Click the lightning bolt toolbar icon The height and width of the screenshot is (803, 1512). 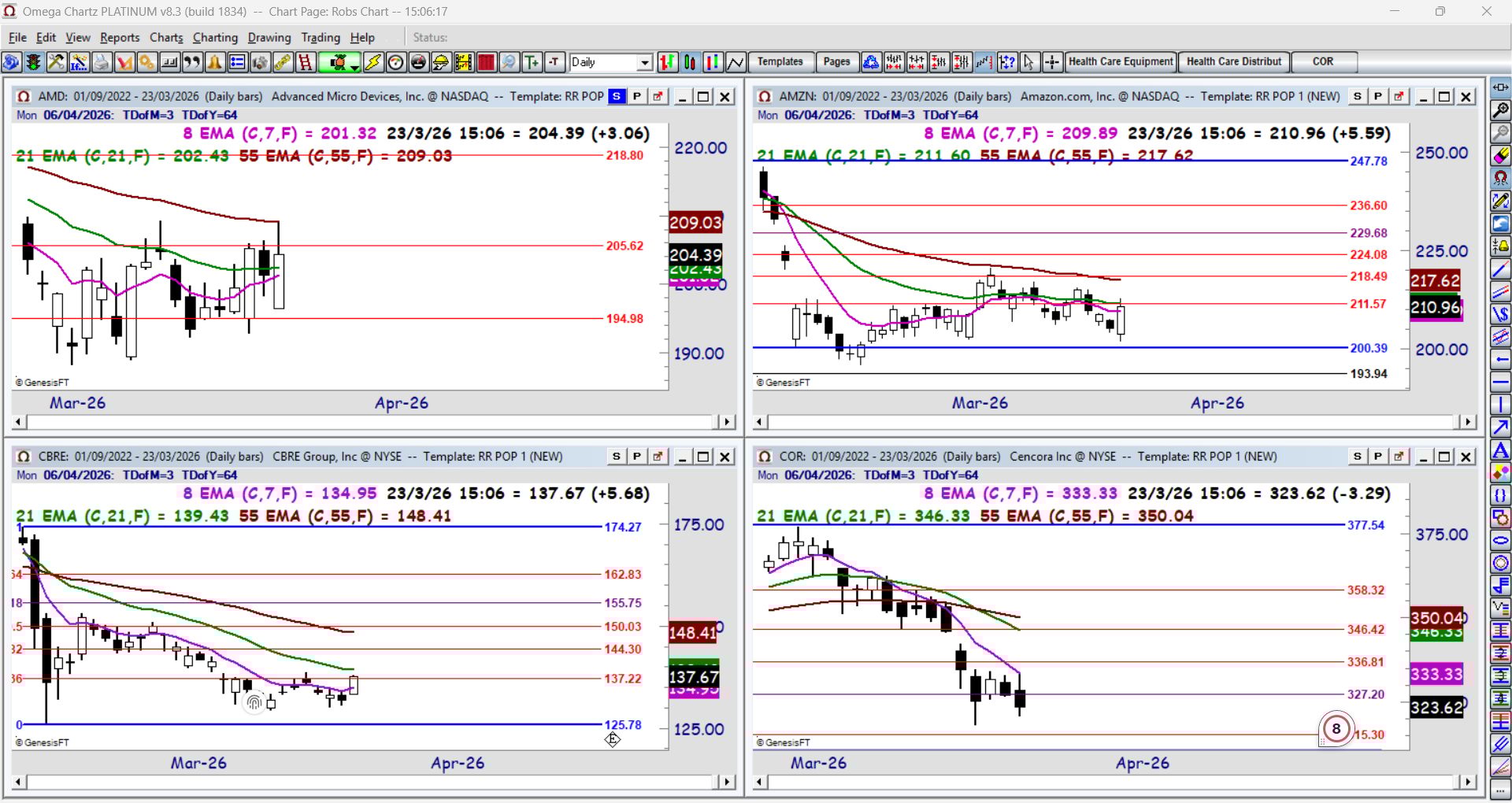(x=373, y=62)
